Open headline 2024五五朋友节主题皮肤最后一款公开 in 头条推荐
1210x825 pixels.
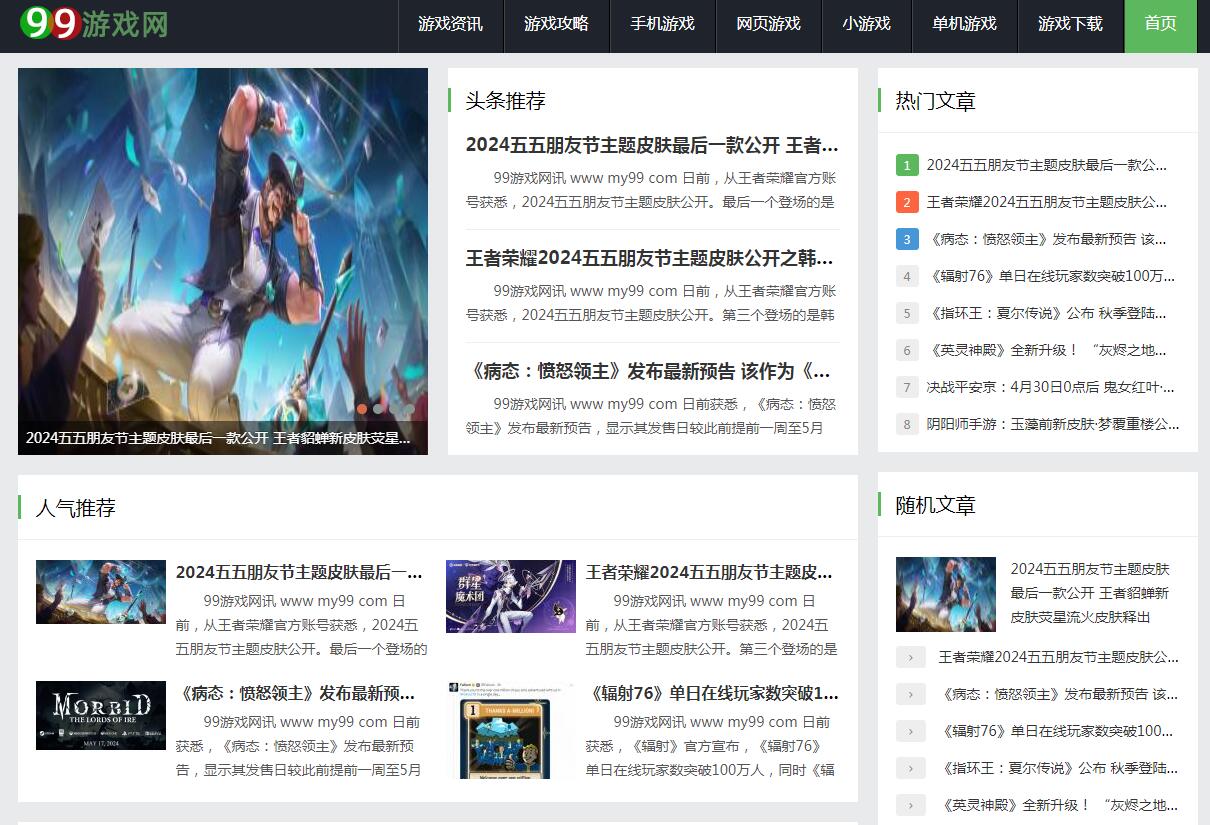point(652,146)
